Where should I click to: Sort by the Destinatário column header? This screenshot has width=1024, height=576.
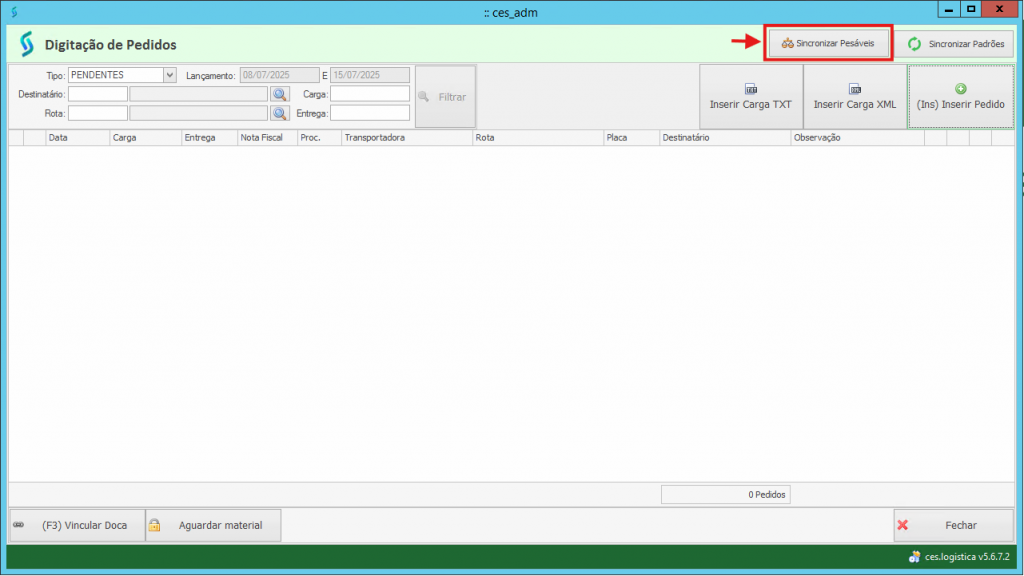tap(725, 138)
